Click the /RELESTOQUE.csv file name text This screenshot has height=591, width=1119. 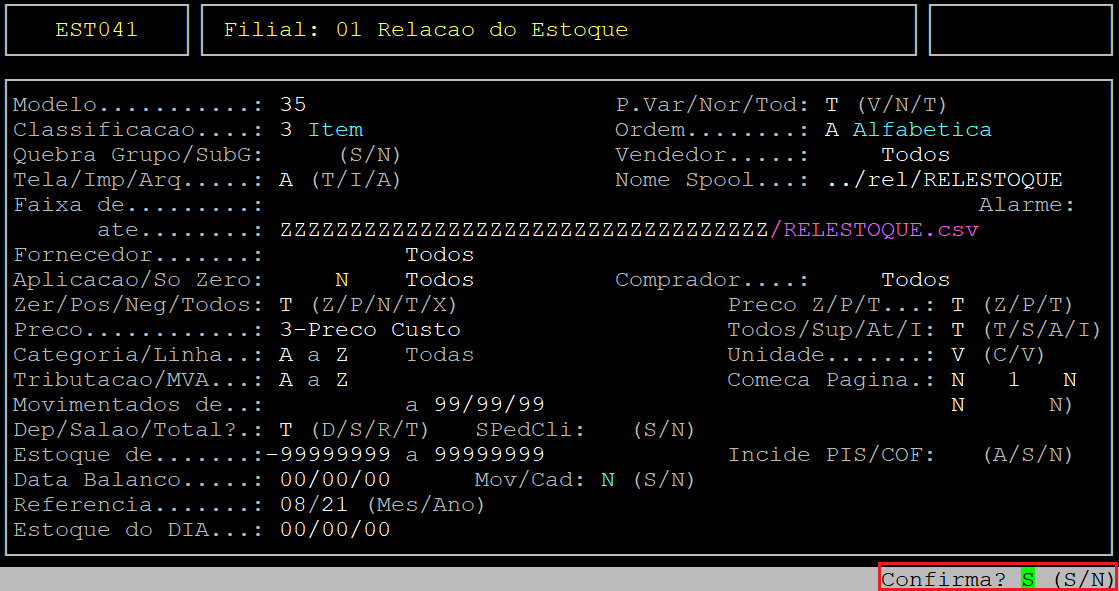874,230
